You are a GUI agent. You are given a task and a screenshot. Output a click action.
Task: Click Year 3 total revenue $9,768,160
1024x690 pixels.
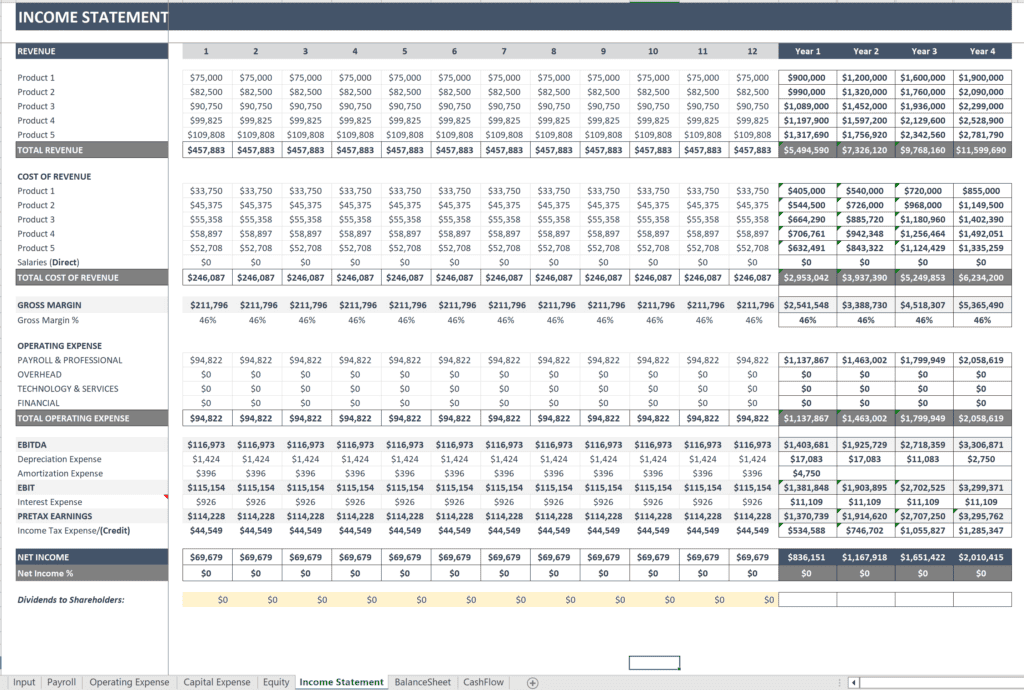pos(924,150)
